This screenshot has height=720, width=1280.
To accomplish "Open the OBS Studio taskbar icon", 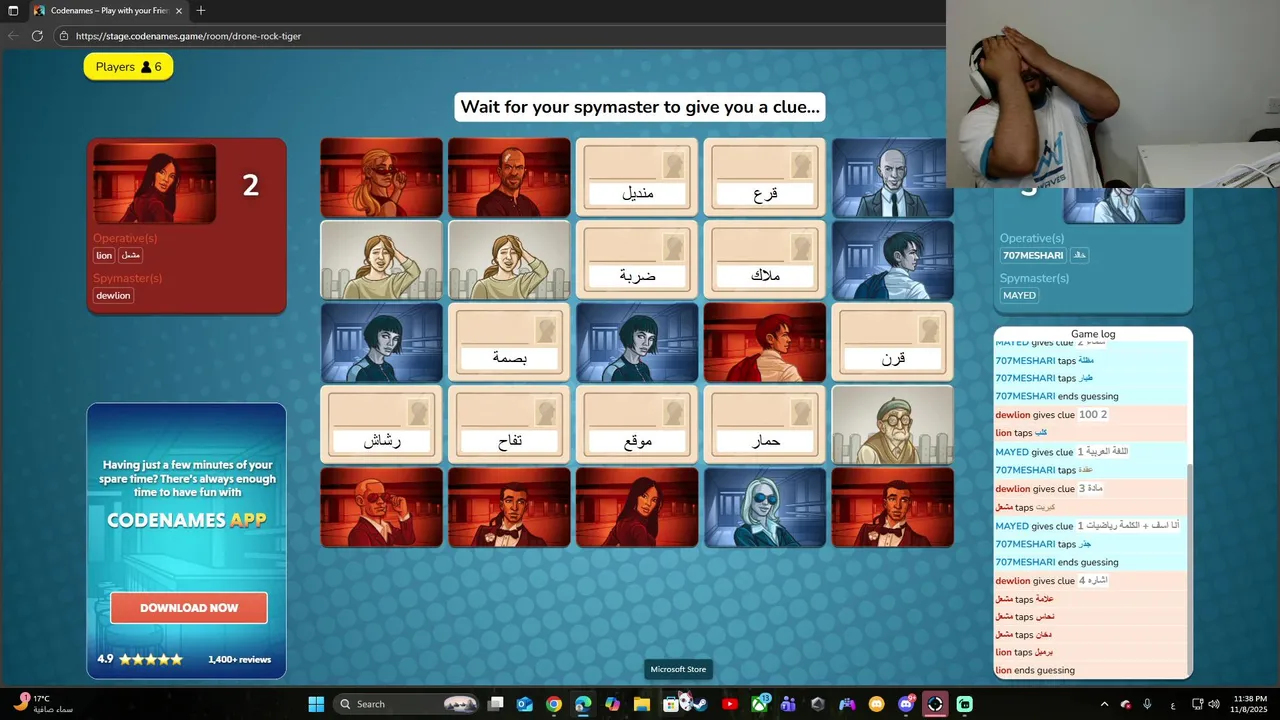I will click(935, 704).
